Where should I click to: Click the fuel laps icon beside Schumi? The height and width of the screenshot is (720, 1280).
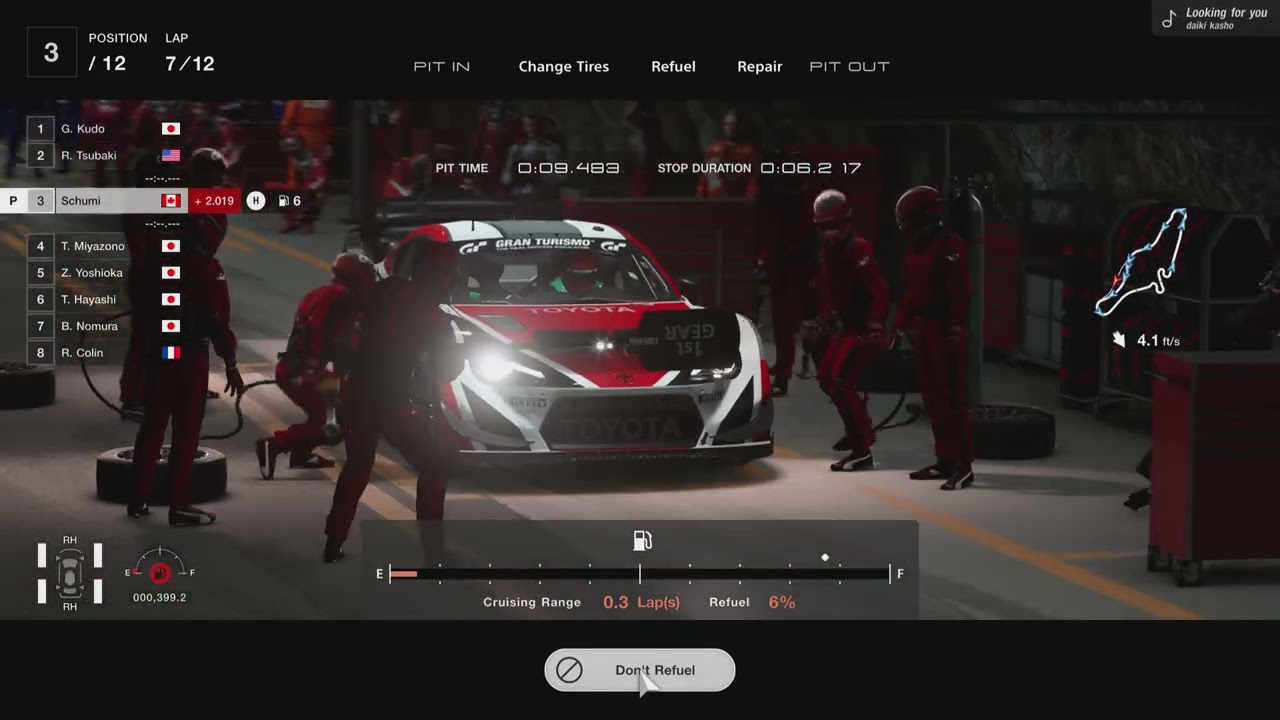(x=284, y=201)
